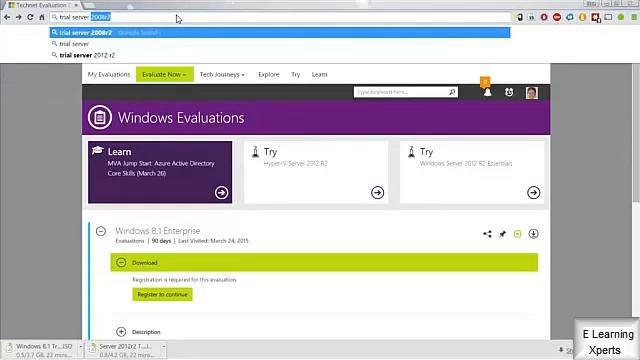Click the green square icon beside pin
640x360 pixels.
(517, 234)
